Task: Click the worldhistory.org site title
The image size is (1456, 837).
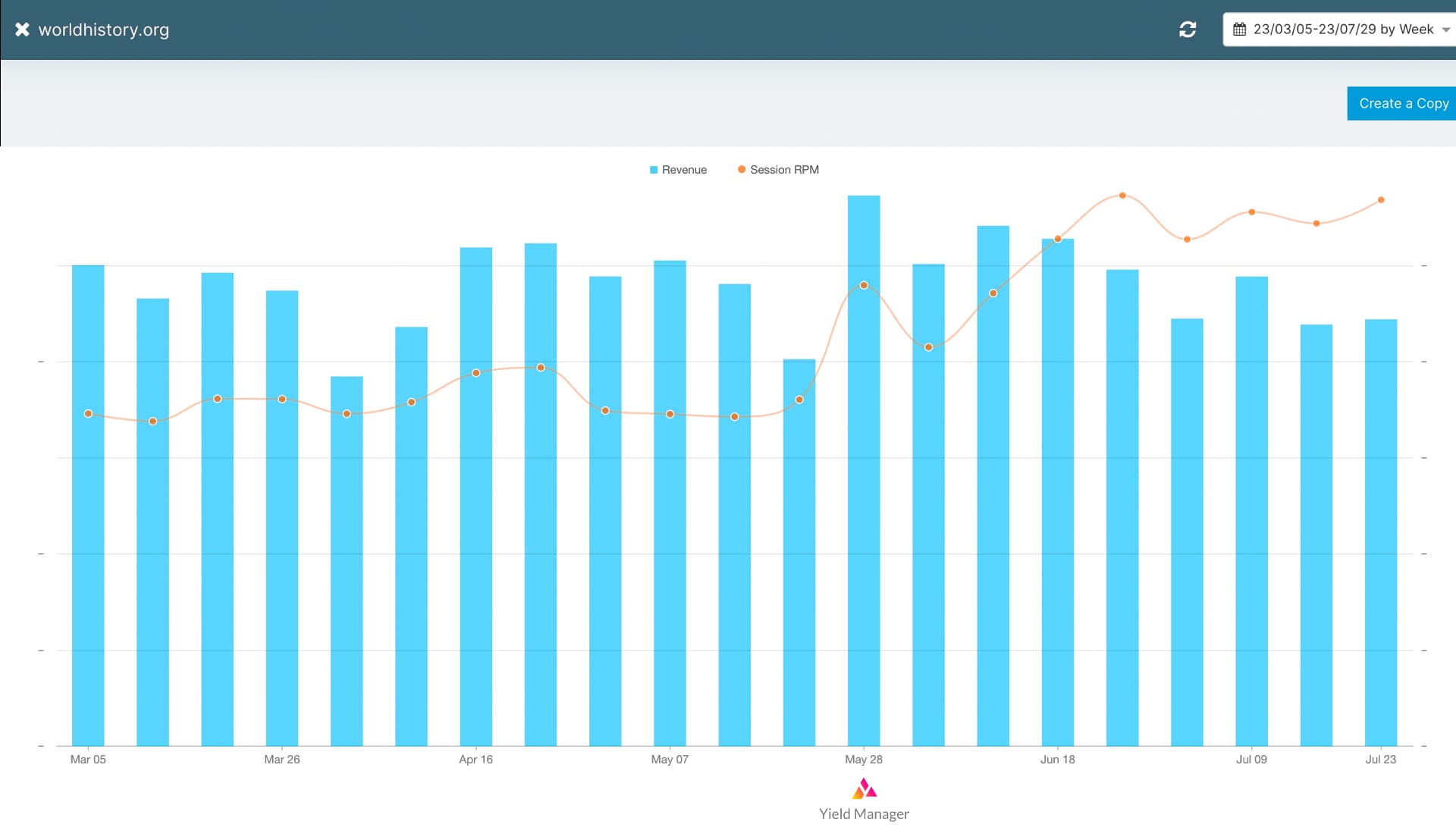Action: click(x=104, y=30)
